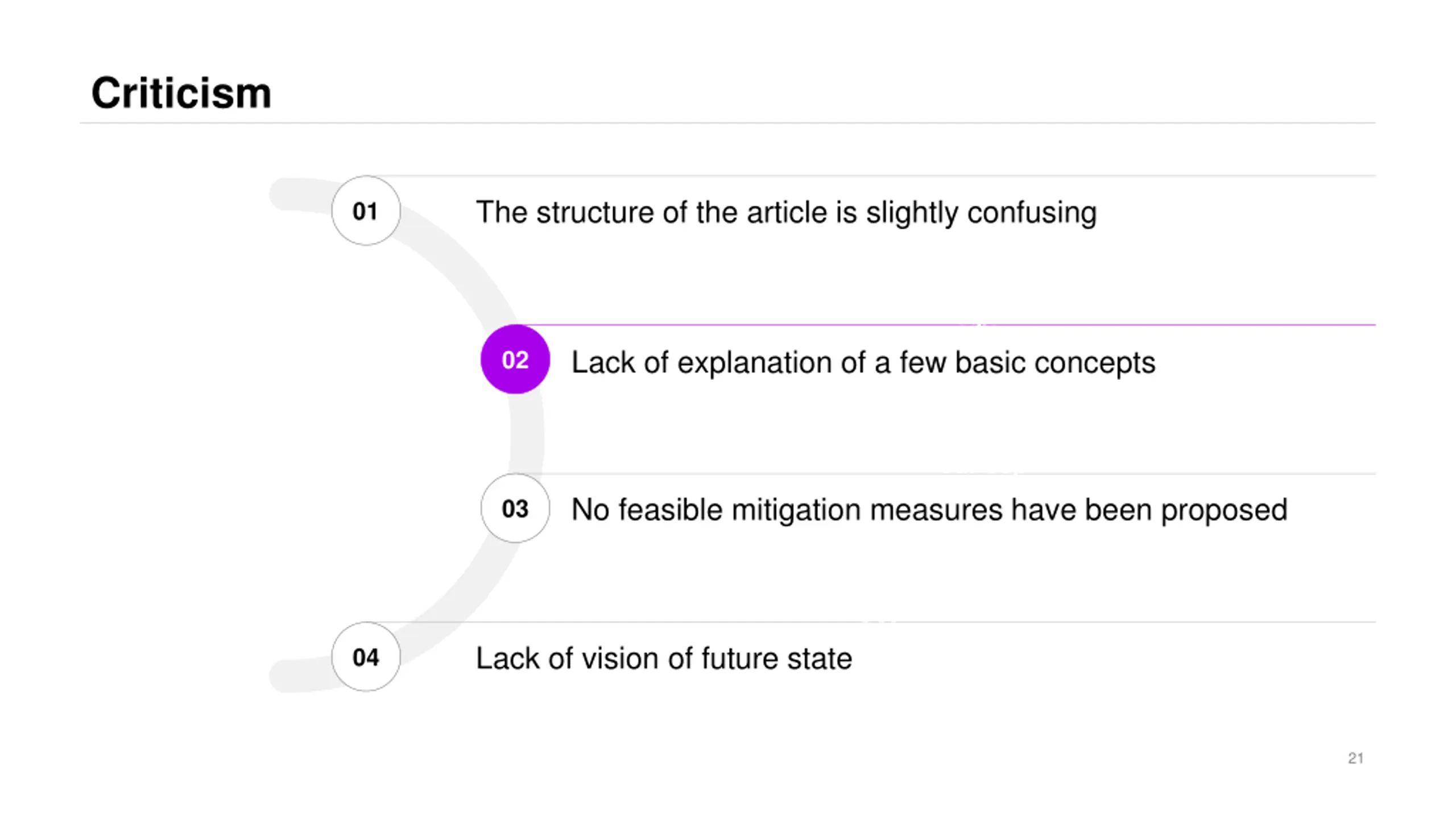Click the slide number 21
Screen dimensions: 1456x819
click(x=1355, y=758)
